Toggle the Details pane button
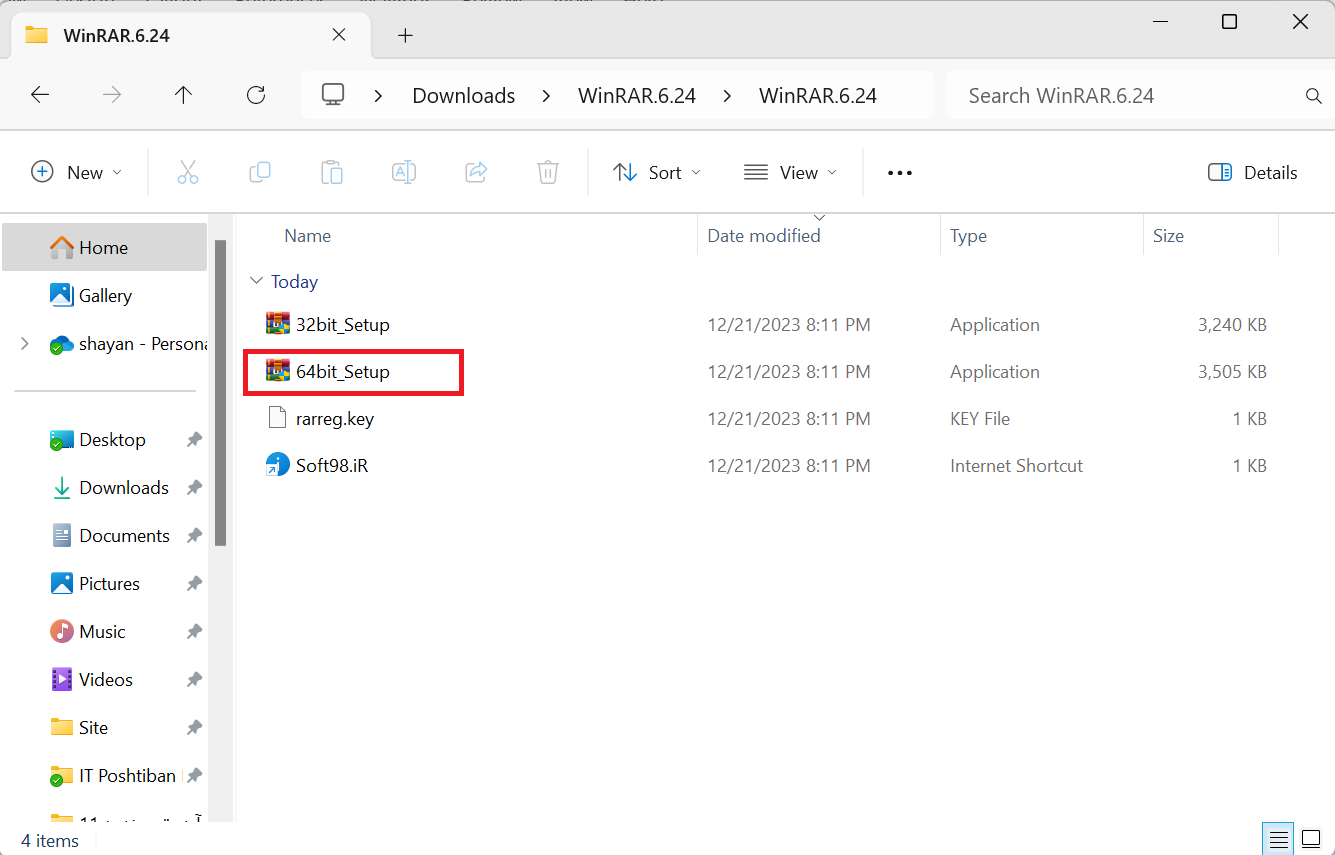 click(1252, 172)
